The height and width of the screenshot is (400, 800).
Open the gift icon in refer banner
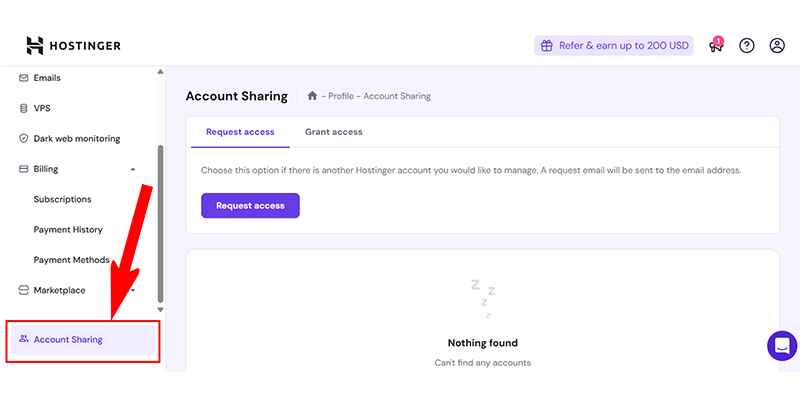tap(546, 46)
